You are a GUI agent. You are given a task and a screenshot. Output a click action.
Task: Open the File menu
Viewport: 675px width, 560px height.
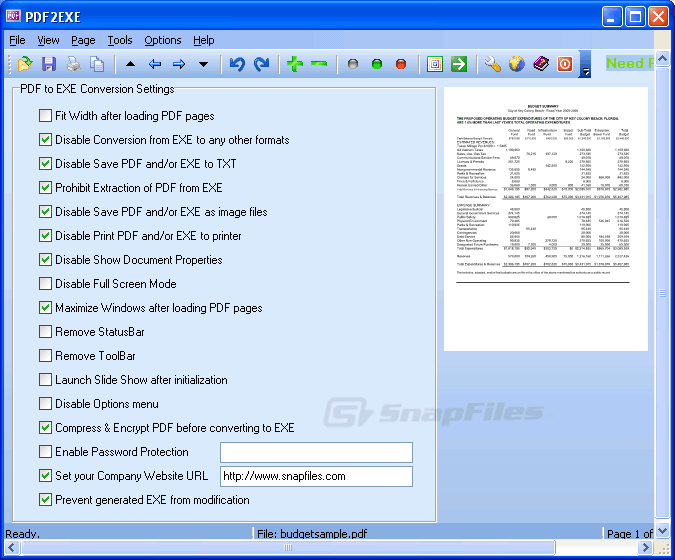click(17, 40)
